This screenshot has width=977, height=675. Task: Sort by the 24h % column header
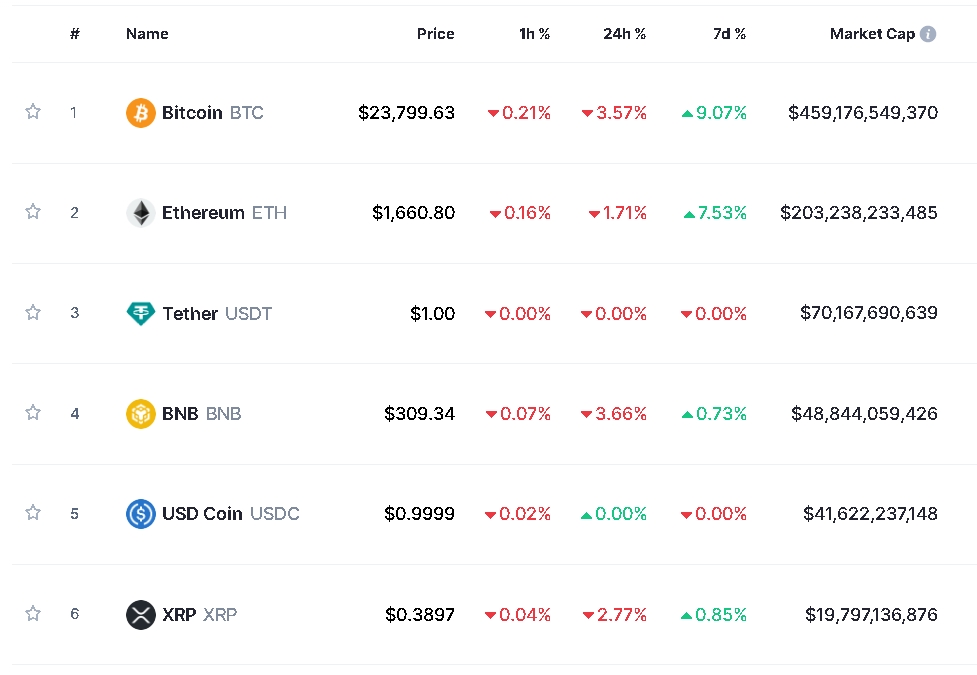(x=624, y=34)
